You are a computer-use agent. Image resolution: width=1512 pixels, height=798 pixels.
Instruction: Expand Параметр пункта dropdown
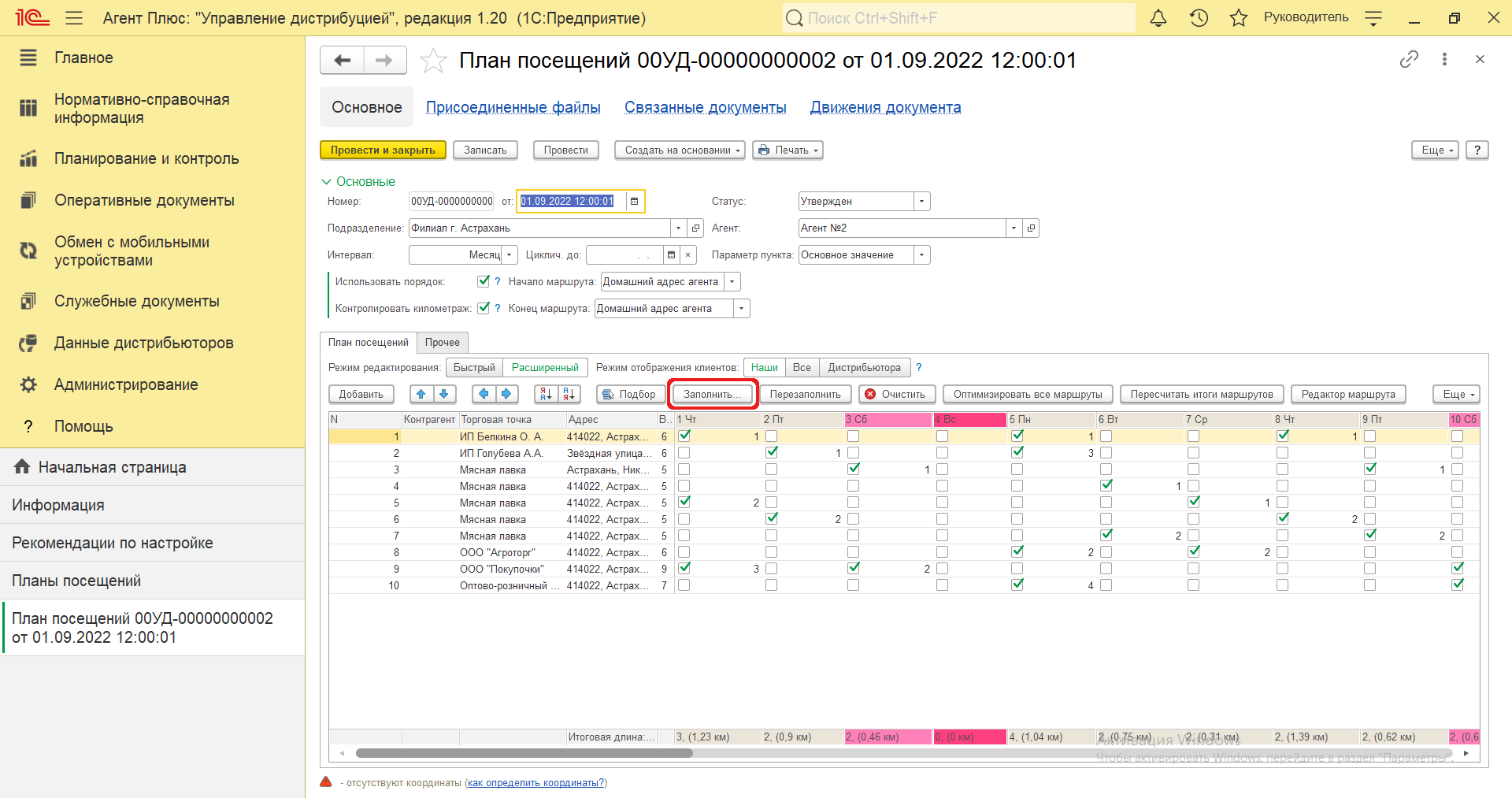point(922,254)
